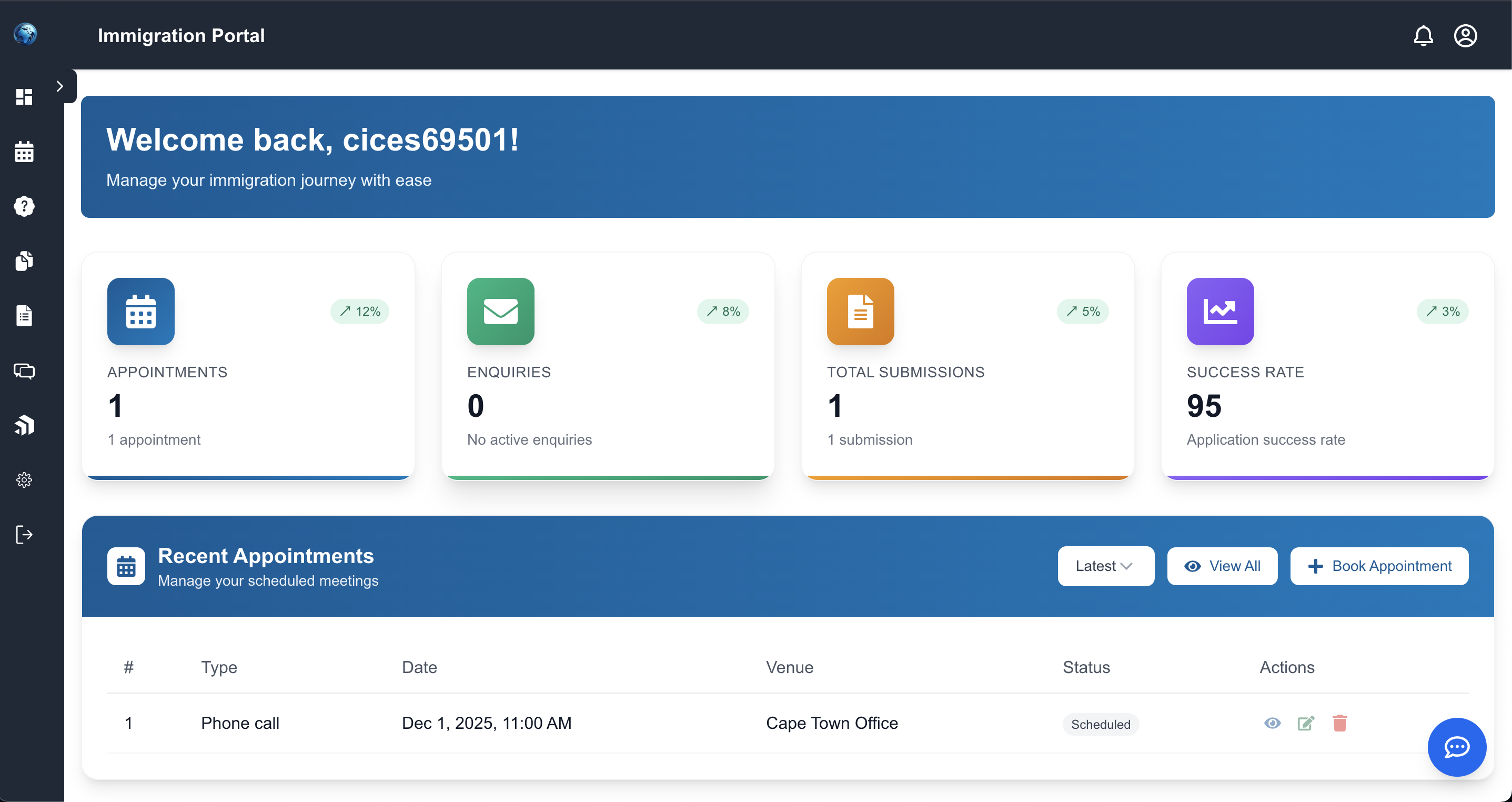Image resolution: width=1512 pixels, height=802 pixels.
Task: Click the Immigration Portal title link
Action: click(182, 36)
